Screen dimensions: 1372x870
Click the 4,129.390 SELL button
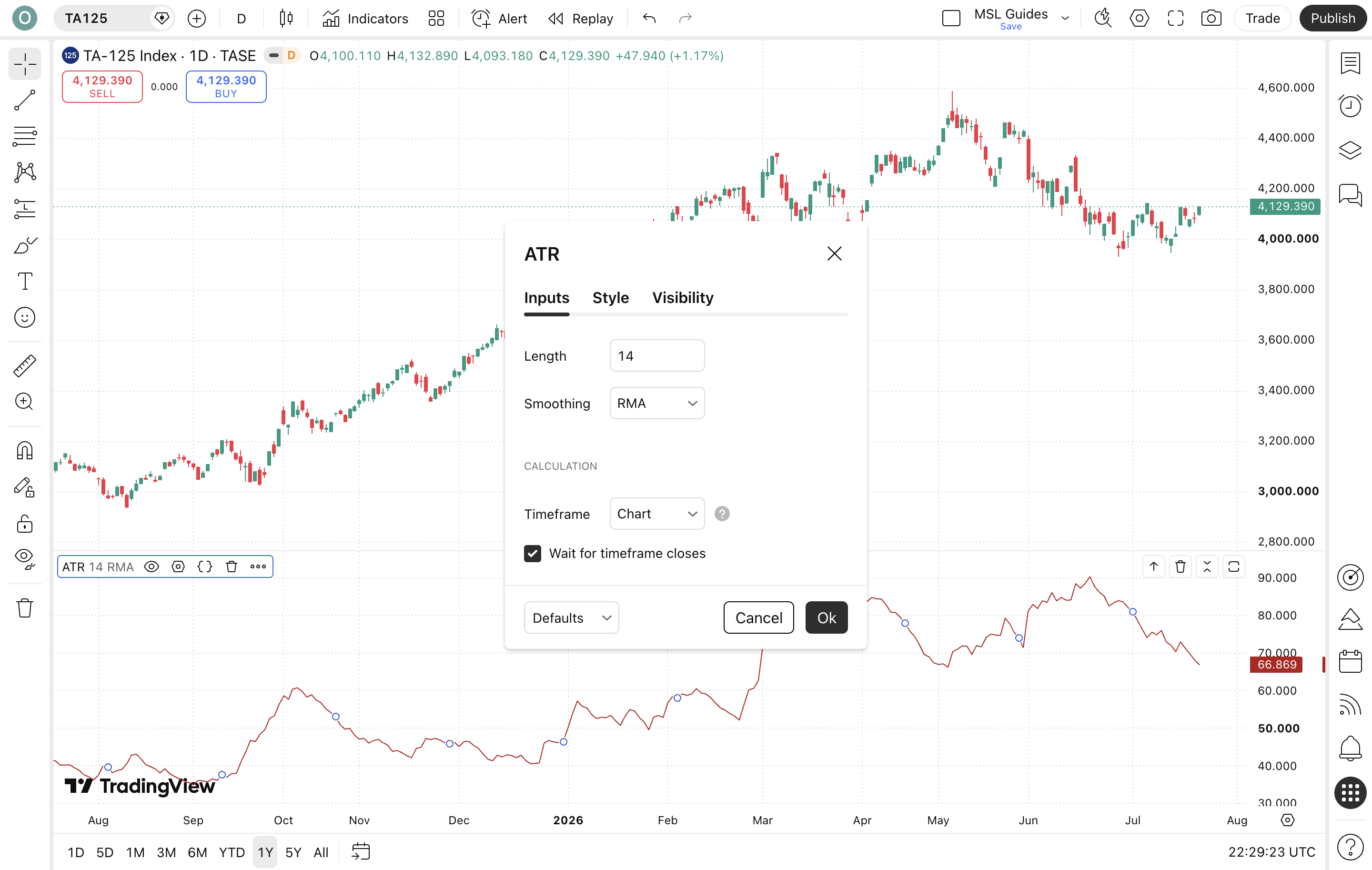point(102,87)
